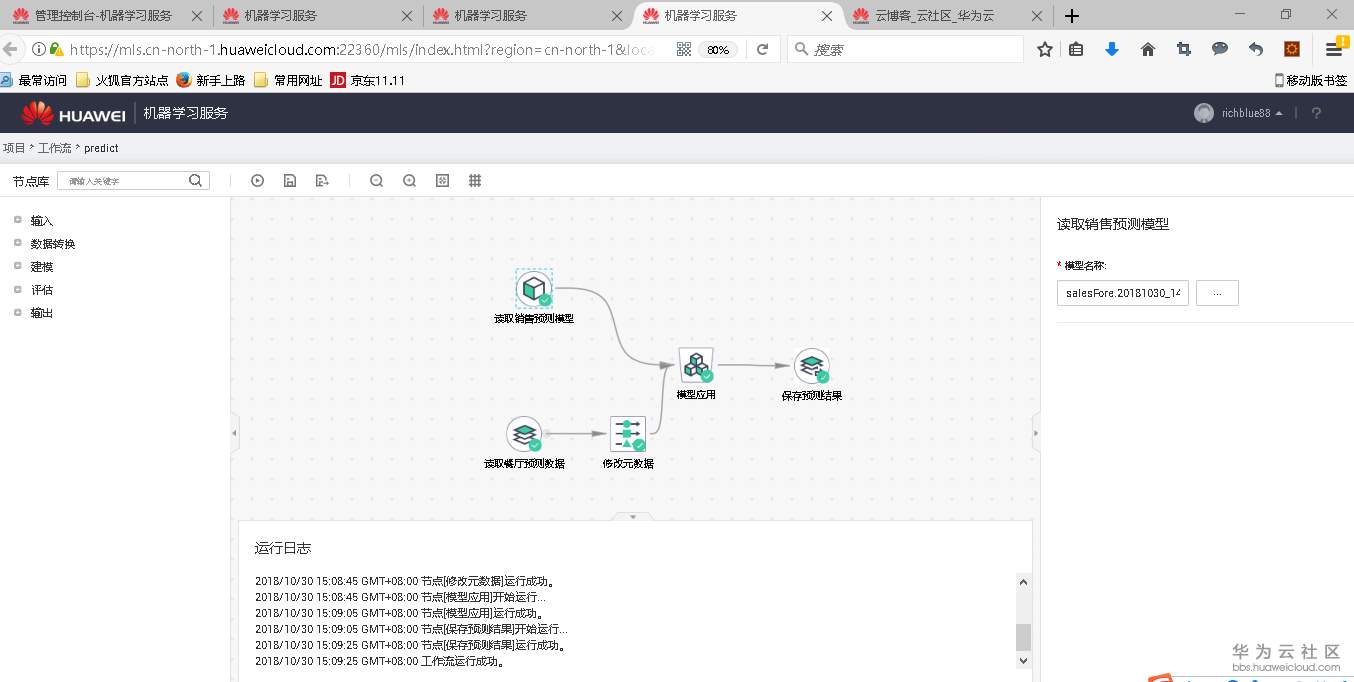Click the run log scroll-down arrow
Image resolution: width=1354 pixels, height=682 pixels.
pos(1023,661)
